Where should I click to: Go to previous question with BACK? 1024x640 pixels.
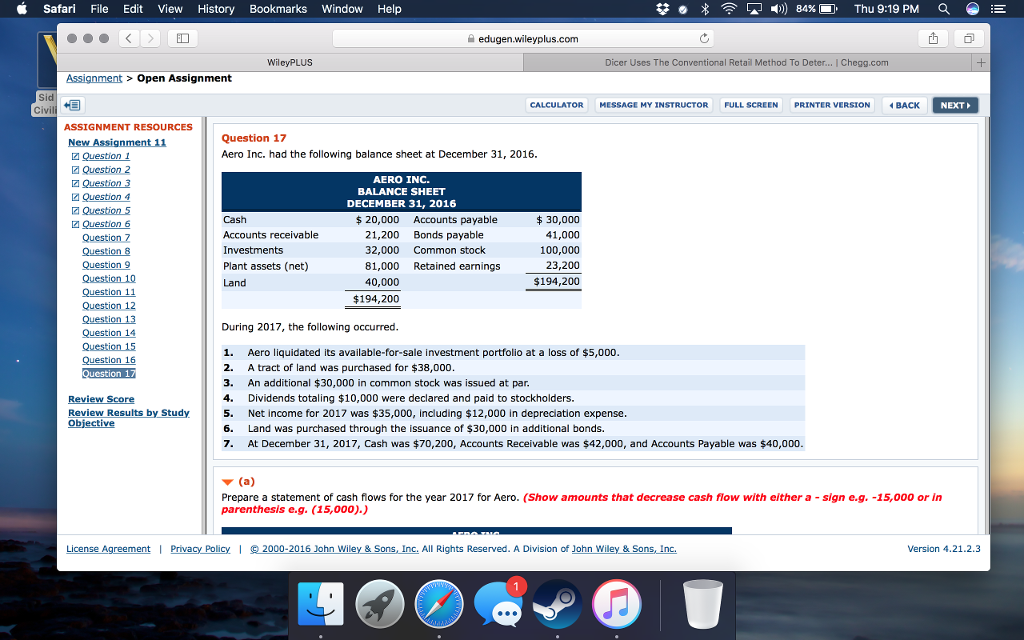pyautogui.click(x=904, y=105)
